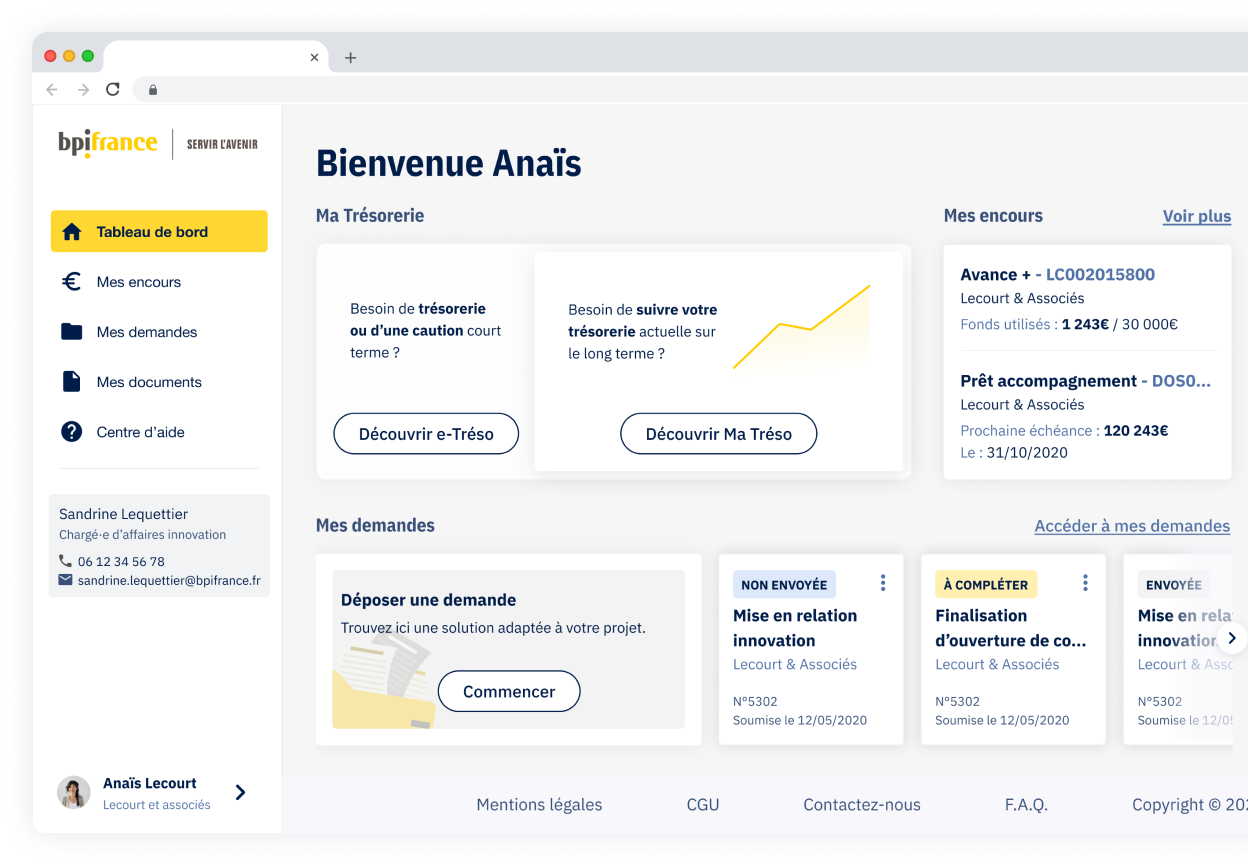This screenshot has height=866, width=1248.
Task: Click Anaïs Lecourt profile avatar
Action: (x=73, y=792)
